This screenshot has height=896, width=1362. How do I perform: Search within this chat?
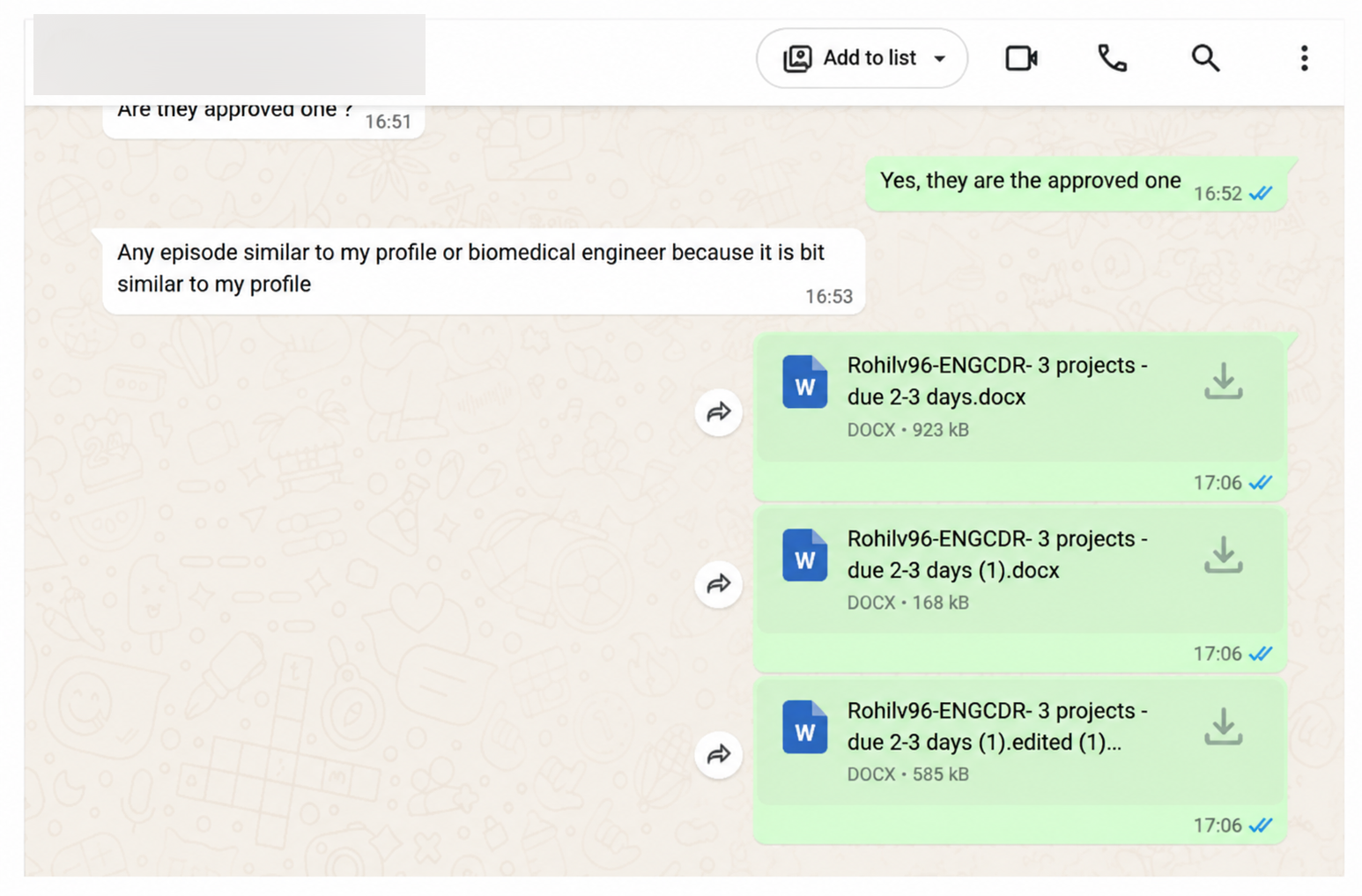1205,58
